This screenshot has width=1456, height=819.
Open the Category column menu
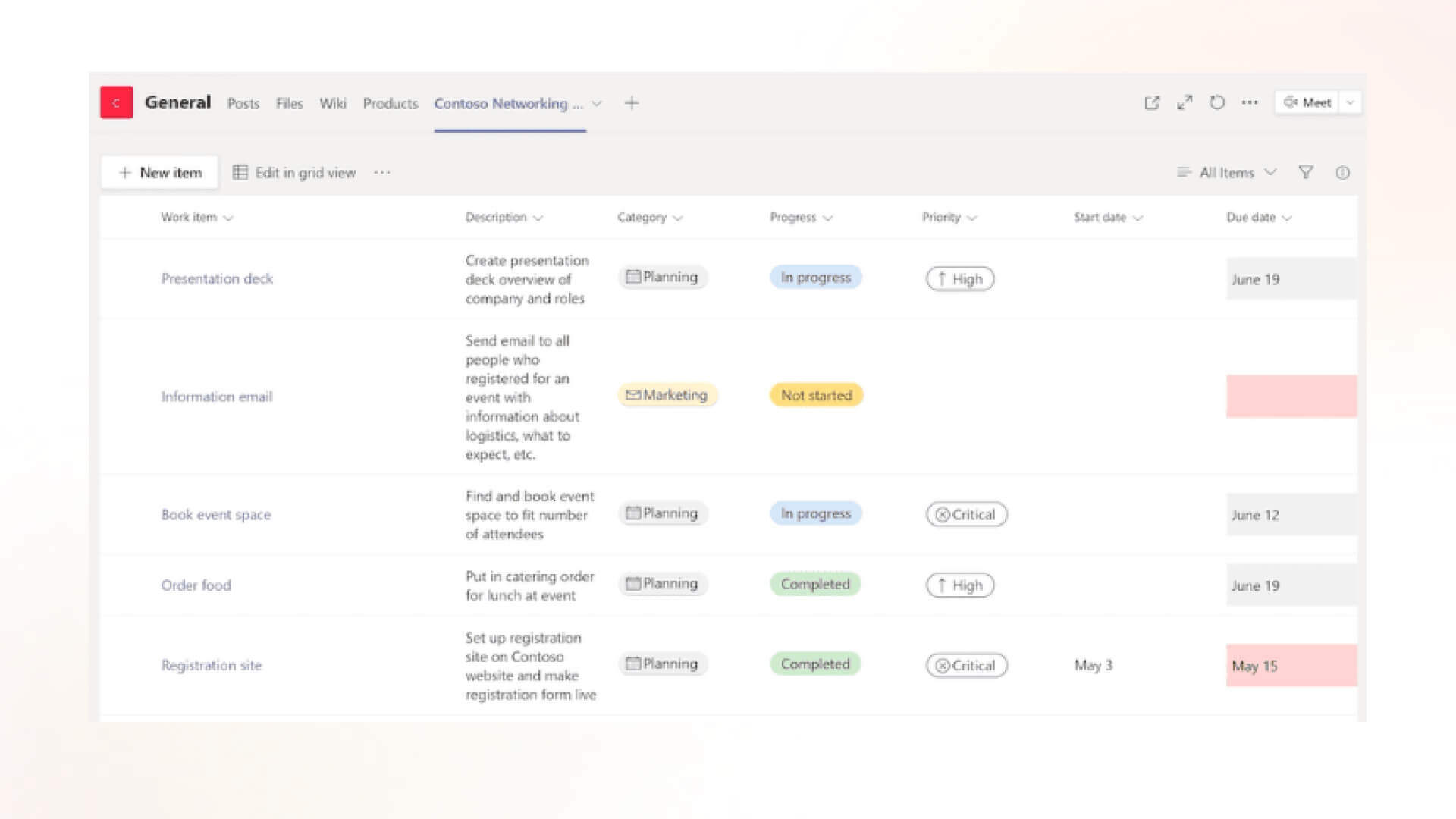click(x=650, y=218)
